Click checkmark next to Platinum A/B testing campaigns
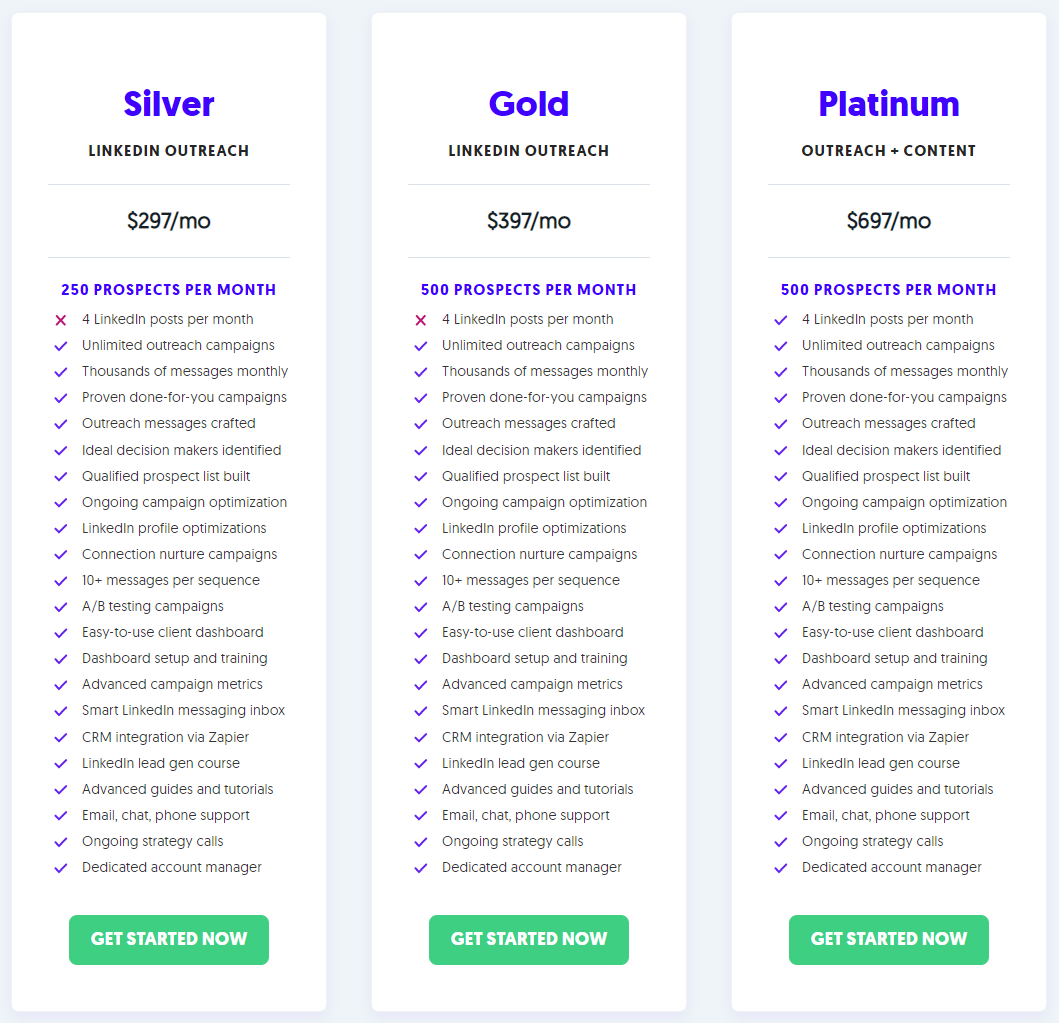This screenshot has width=1059, height=1023. pos(781,607)
